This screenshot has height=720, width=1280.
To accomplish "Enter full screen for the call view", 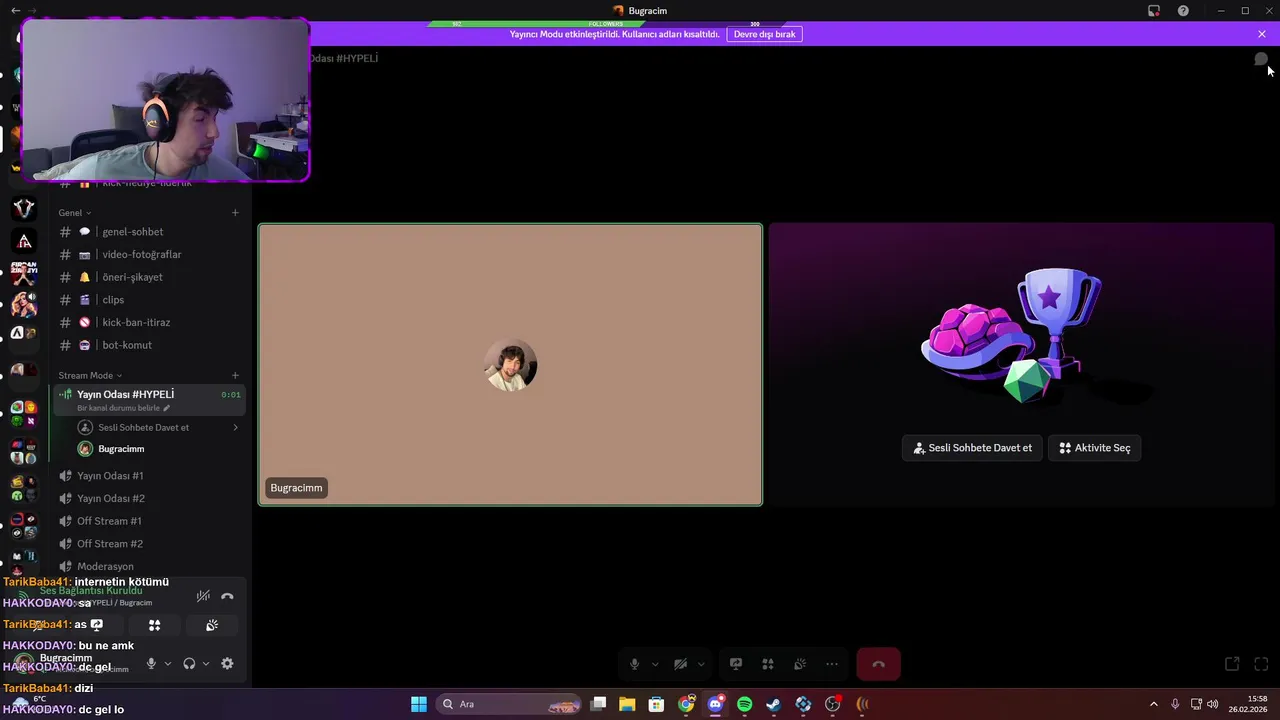I will tap(1261, 664).
